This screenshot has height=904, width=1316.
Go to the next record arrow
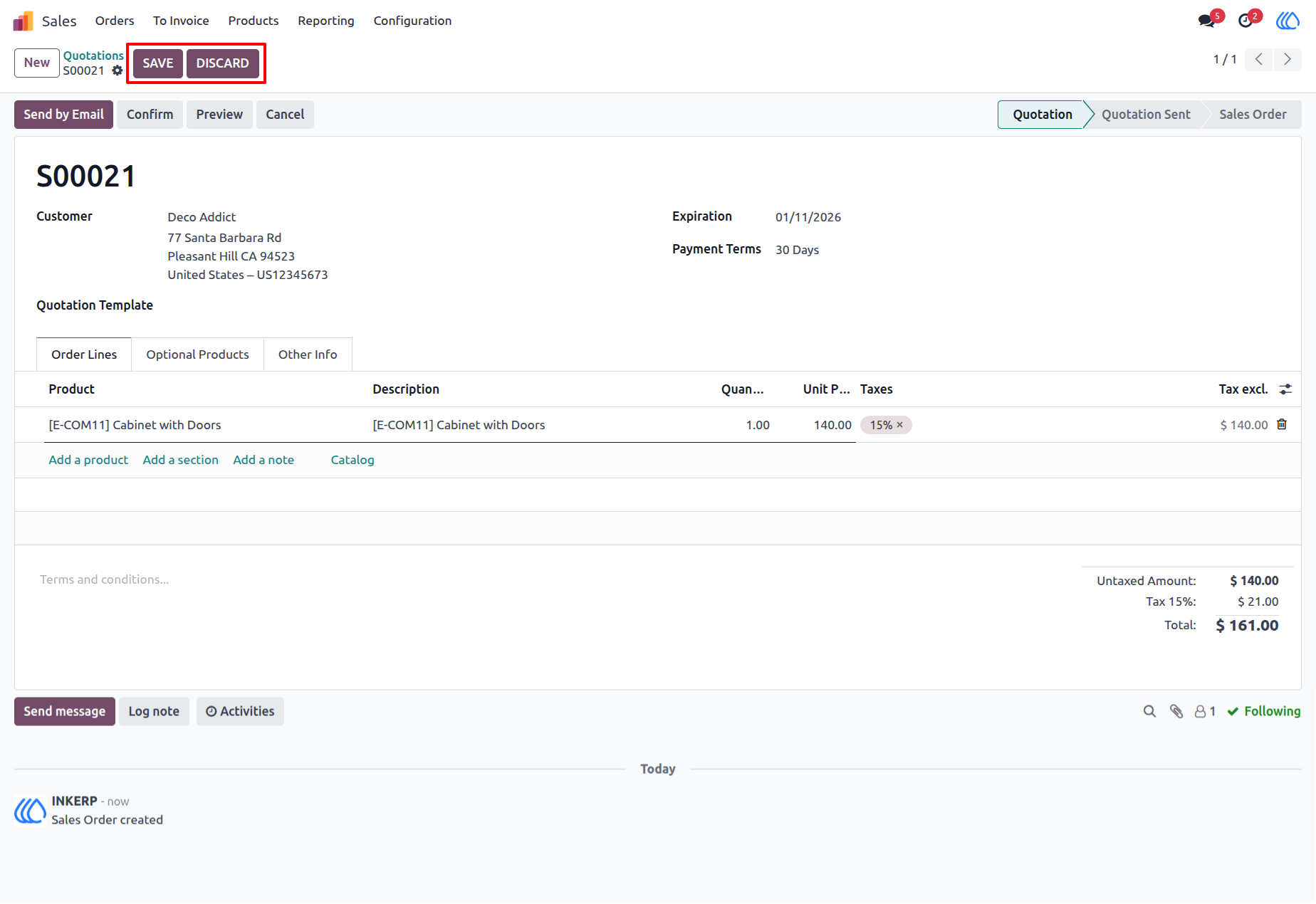point(1288,59)
